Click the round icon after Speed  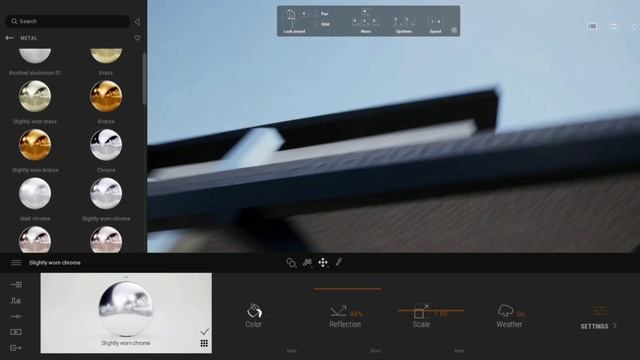pos(454,30)
